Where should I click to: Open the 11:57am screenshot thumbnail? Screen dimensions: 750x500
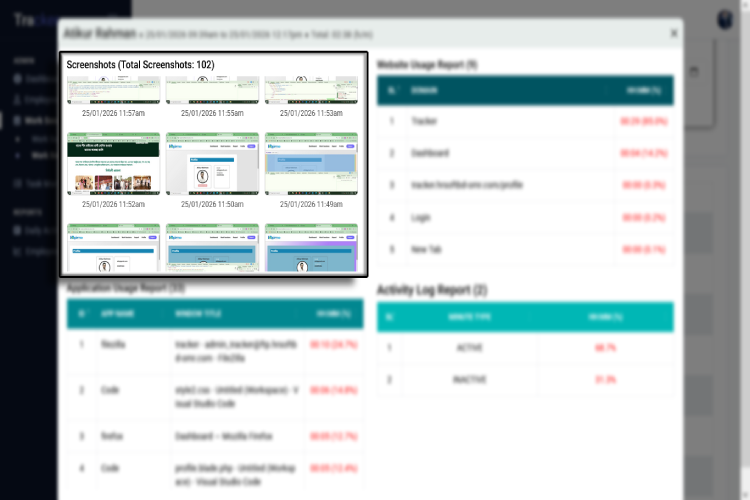tap(113, 90)
